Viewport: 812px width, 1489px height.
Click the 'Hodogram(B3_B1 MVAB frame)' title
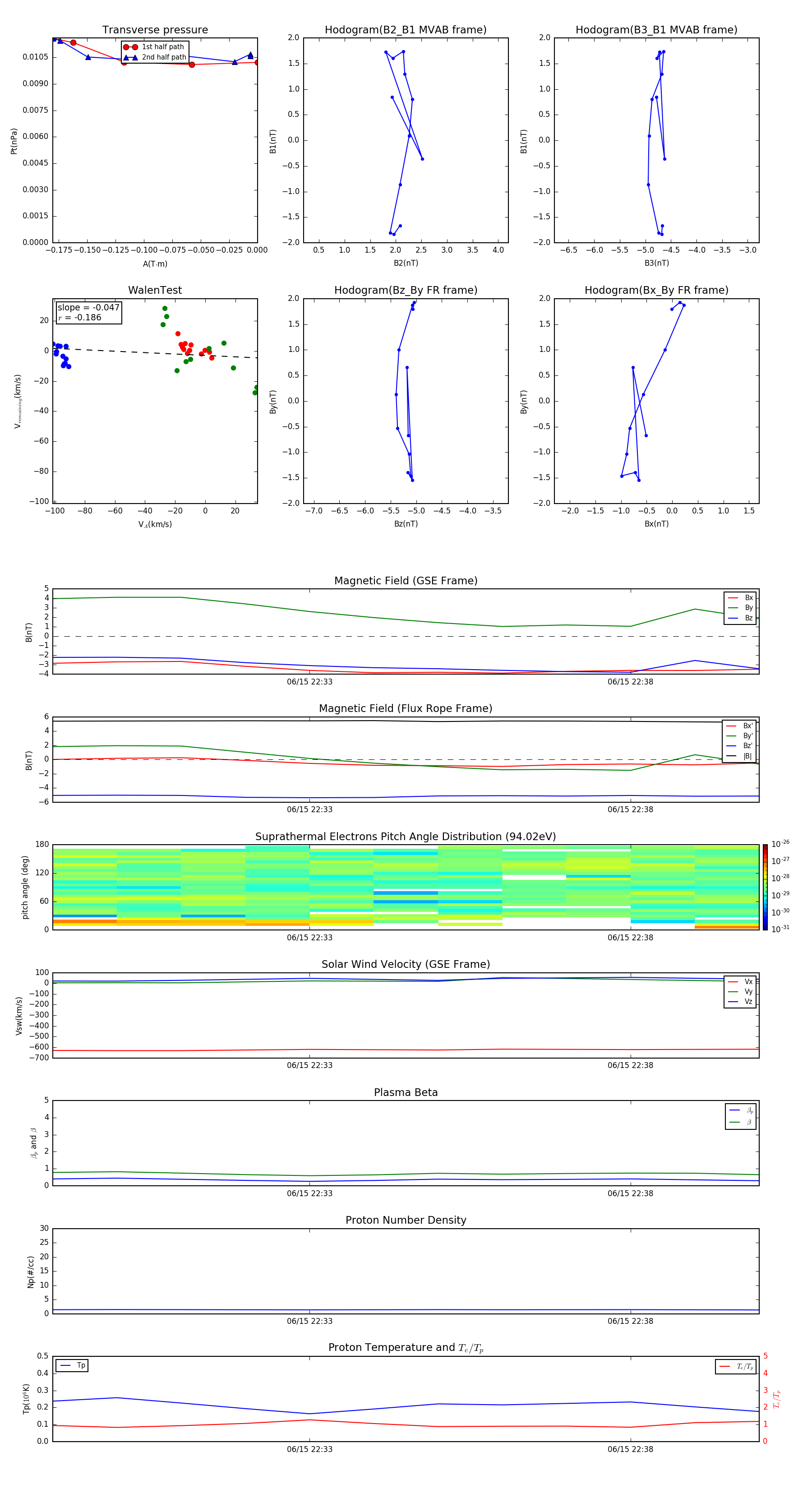tap(656, 30)
